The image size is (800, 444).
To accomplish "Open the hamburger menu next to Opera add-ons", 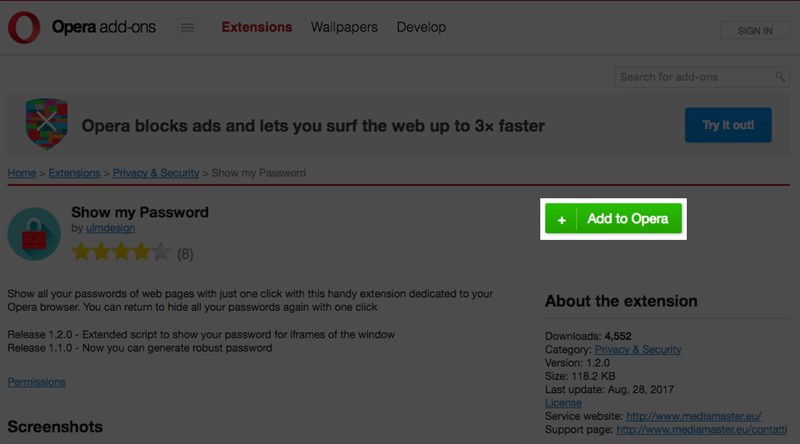I will [187, 28].
